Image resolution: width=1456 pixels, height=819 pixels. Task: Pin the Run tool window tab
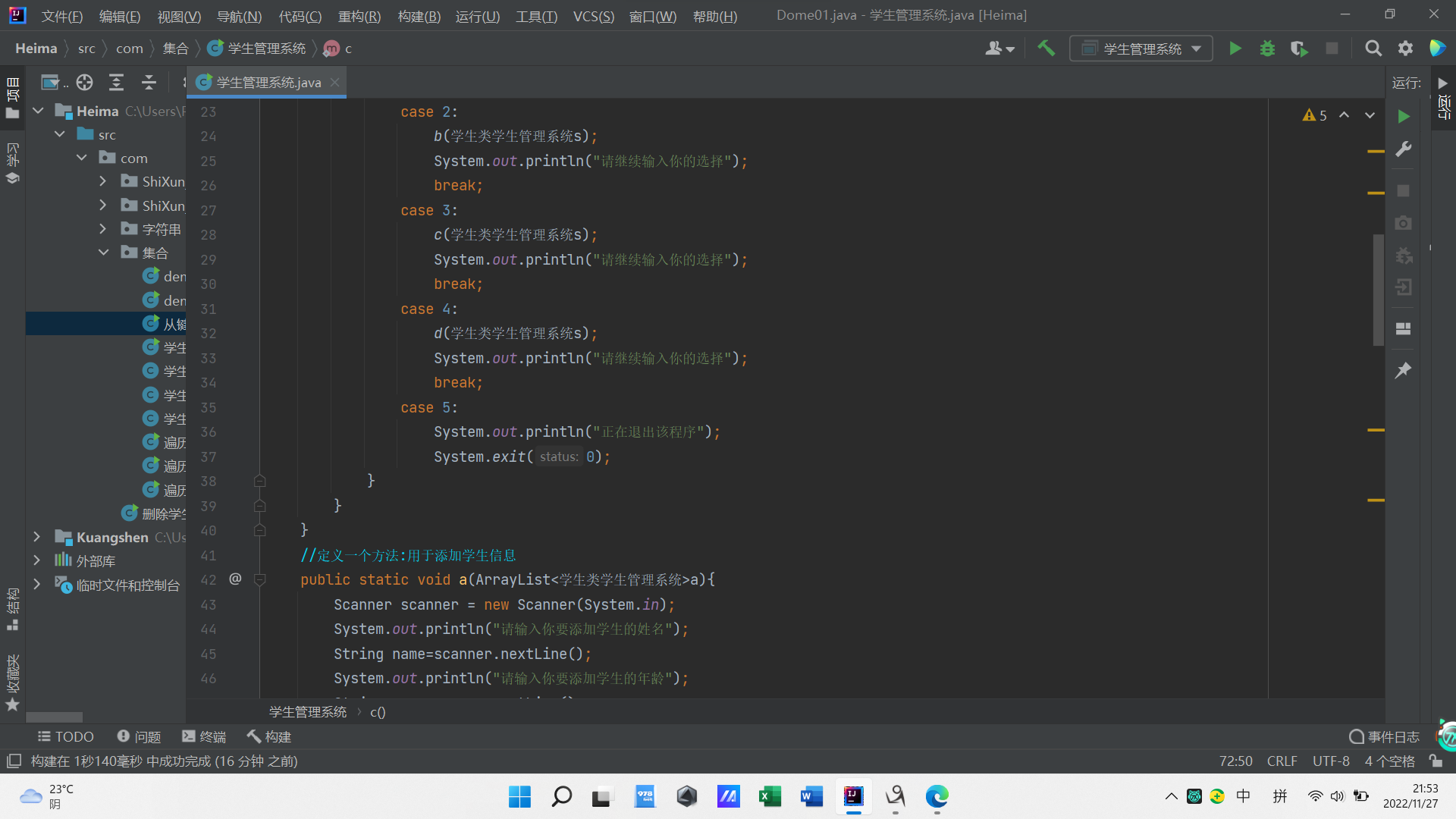1403,370
